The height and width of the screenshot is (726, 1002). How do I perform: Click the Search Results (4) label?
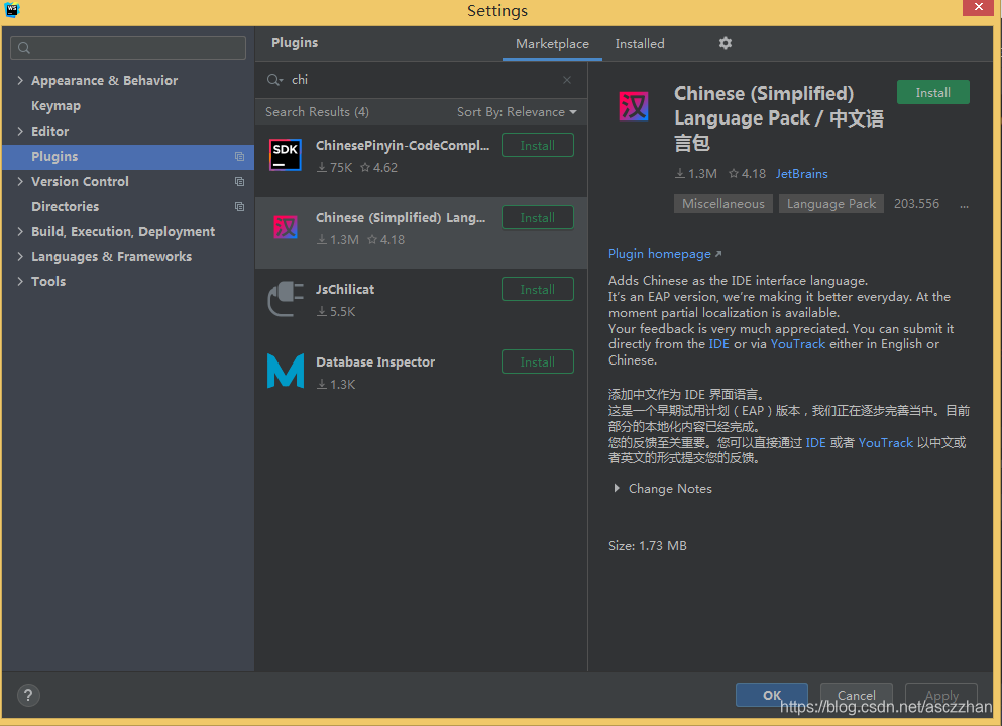tap(317, 112)
